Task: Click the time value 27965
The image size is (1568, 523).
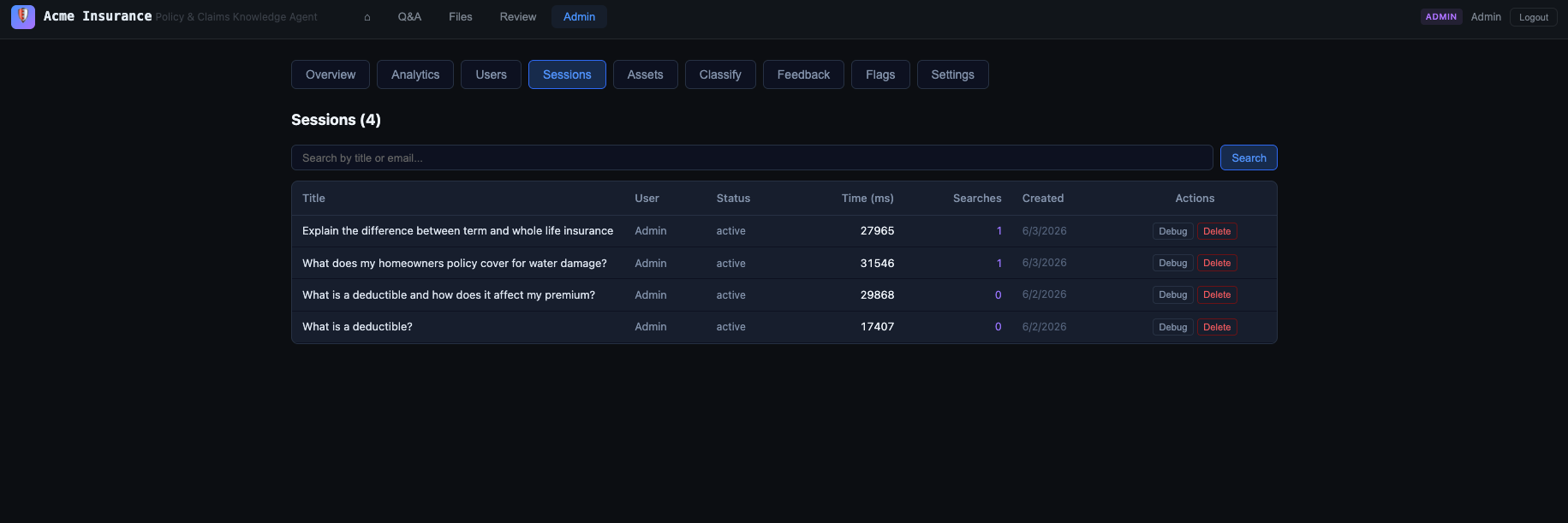Action: (x=877, y=231)
